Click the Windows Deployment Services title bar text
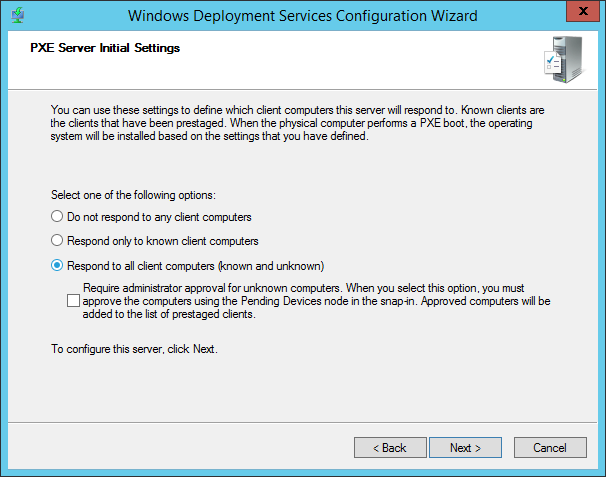Image resolution: width=606 pixels, height=477 pixels. click(303, 16)
